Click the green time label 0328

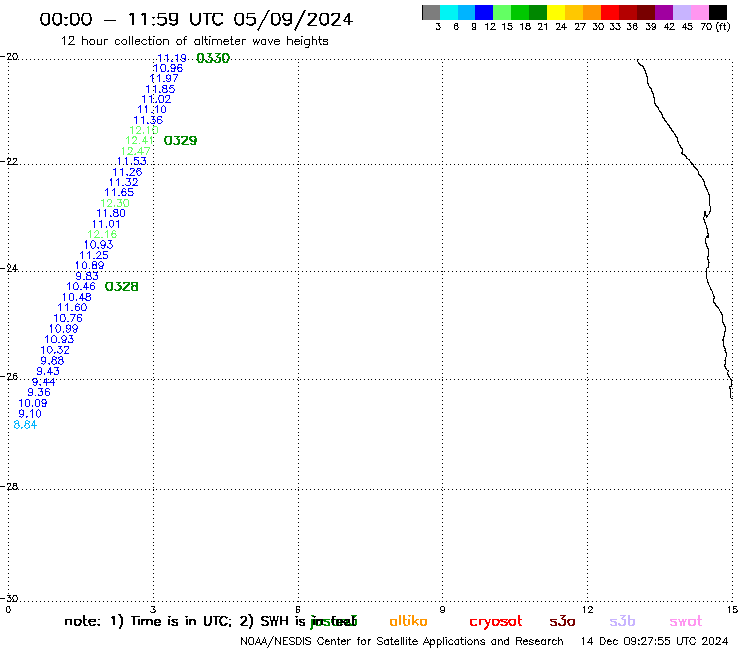[x=121, y=287]
